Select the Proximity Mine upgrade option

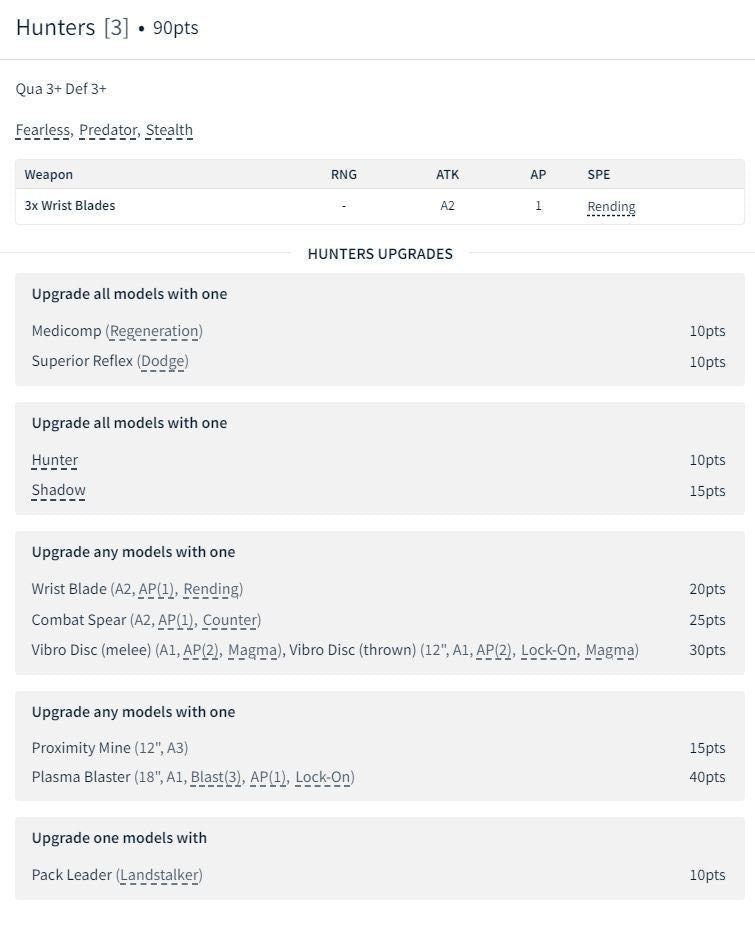(81, 748)
